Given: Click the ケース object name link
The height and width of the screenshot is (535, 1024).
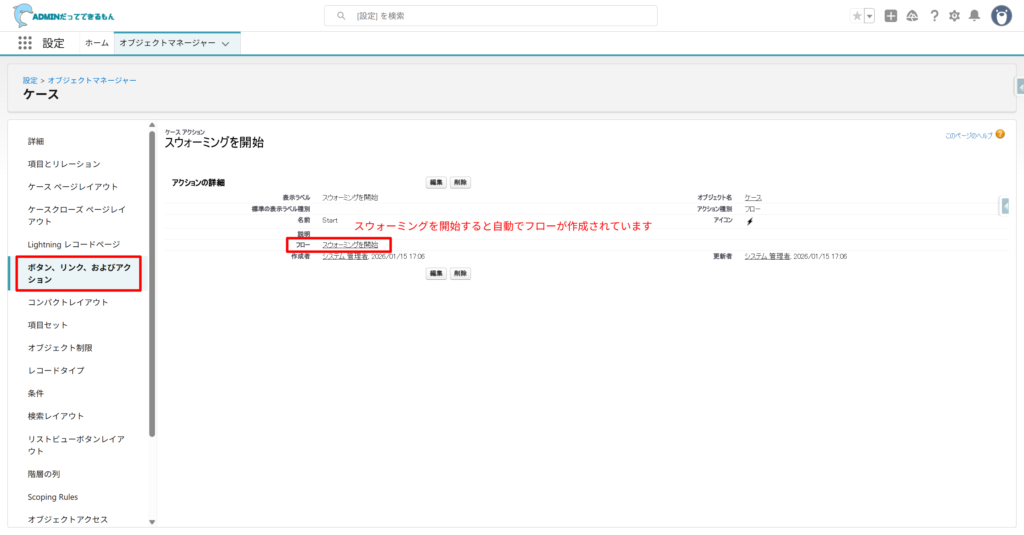Looking at the screenshot, I should coord(753,197).
